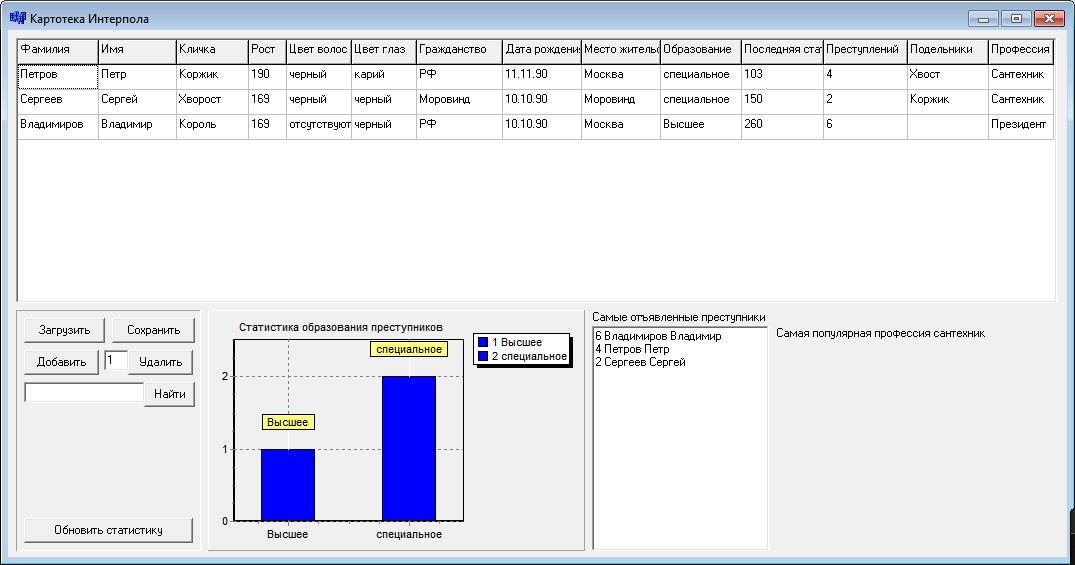Click the Добавить button
This screenshot has width=1075, height=565.
62,362
